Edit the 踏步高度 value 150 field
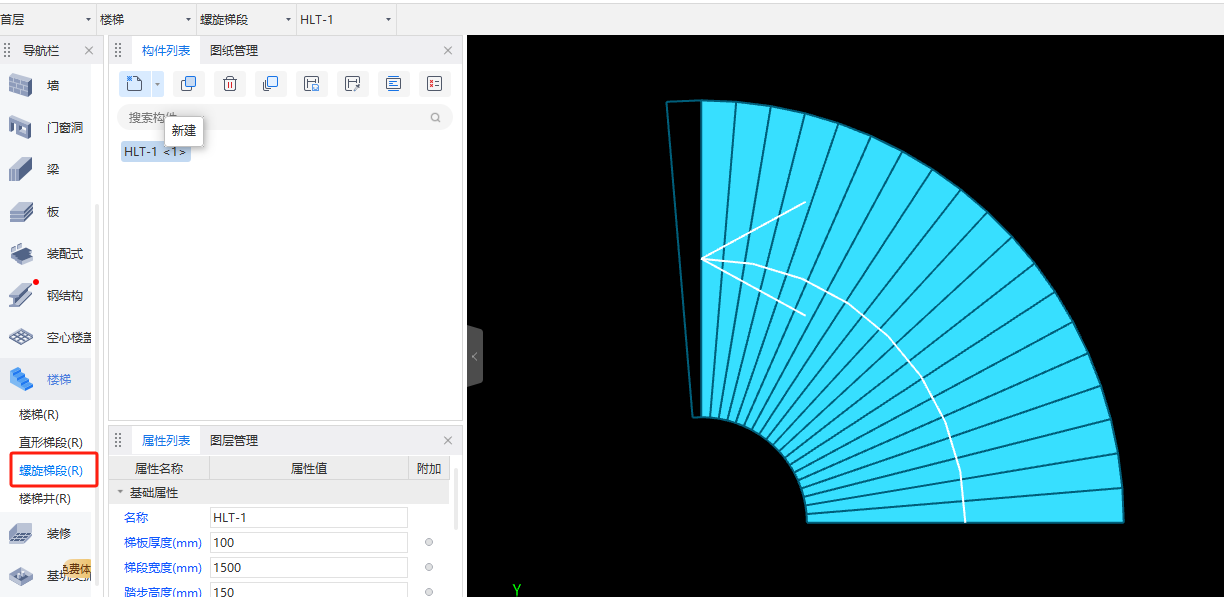This screenshot has width=1224, height=597. coord(309,591)
